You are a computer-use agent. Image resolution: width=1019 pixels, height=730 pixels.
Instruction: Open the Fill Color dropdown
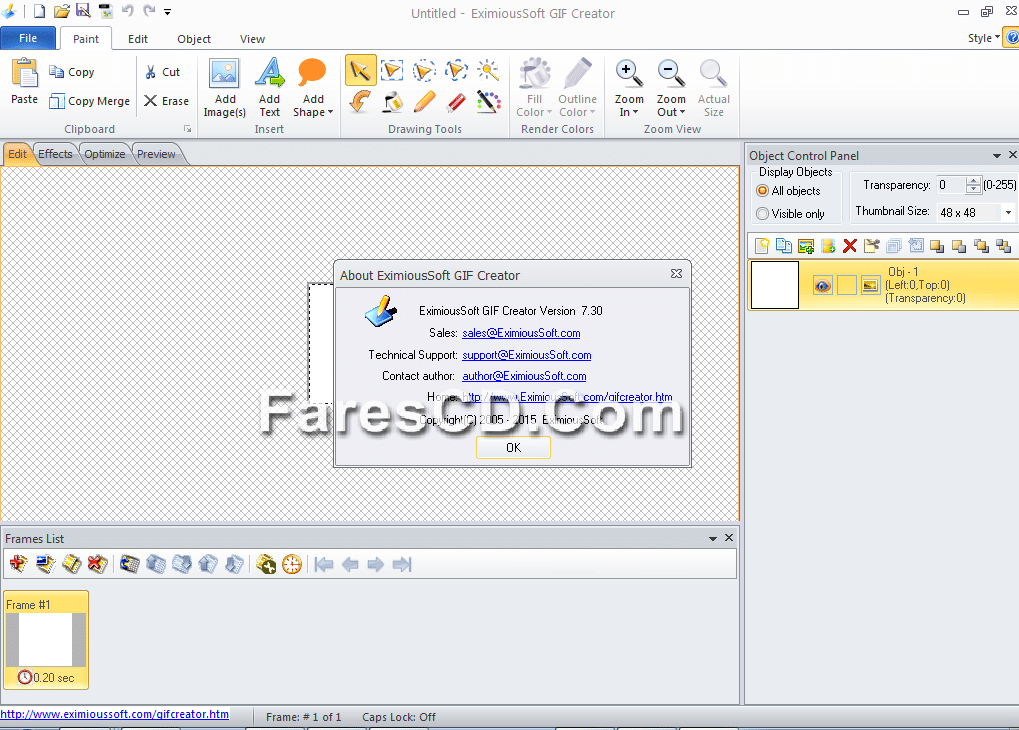(x=534, y=112)
